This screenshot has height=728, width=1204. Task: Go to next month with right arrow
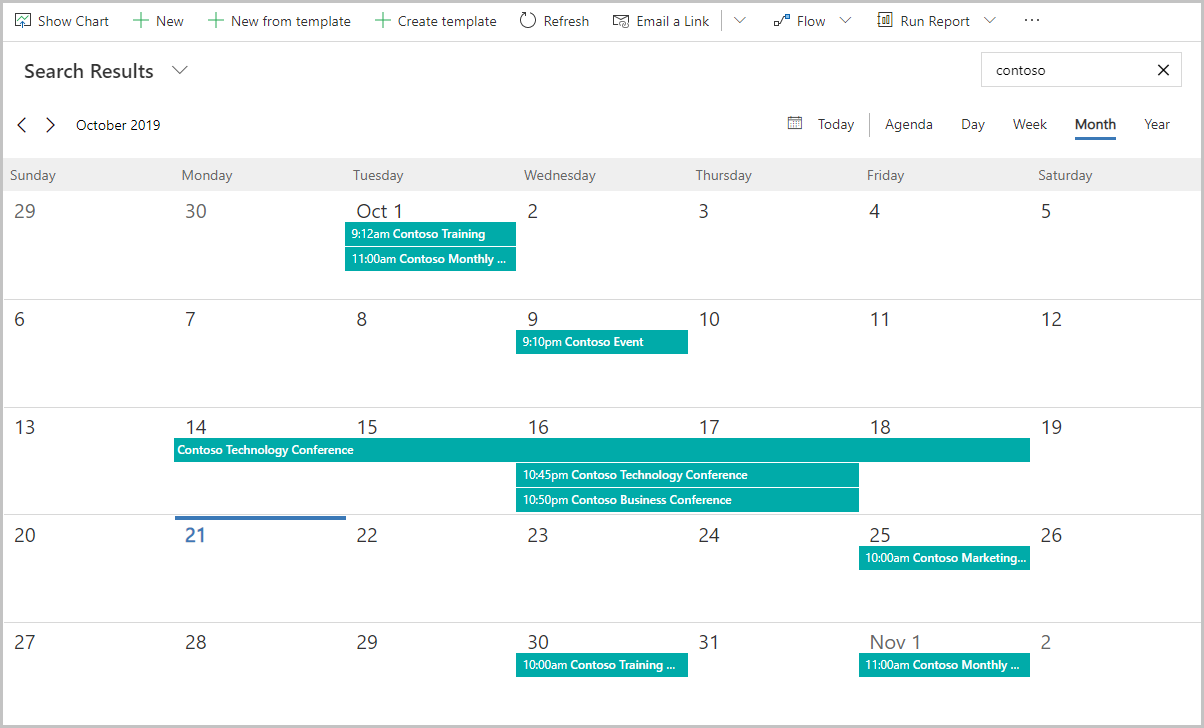click(50, 125)
